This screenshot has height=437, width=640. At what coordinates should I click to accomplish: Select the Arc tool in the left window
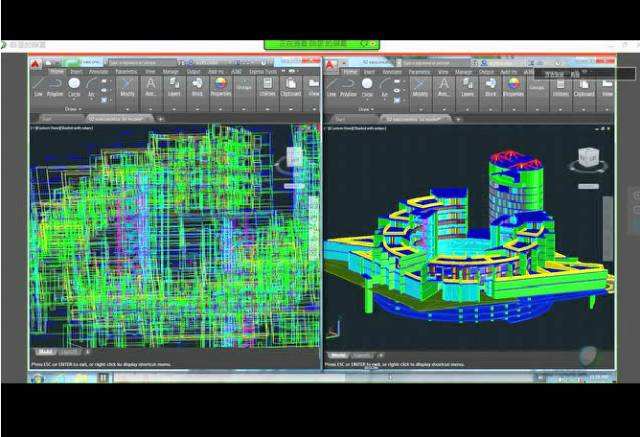pyautogui.click(x=91, y=87)
